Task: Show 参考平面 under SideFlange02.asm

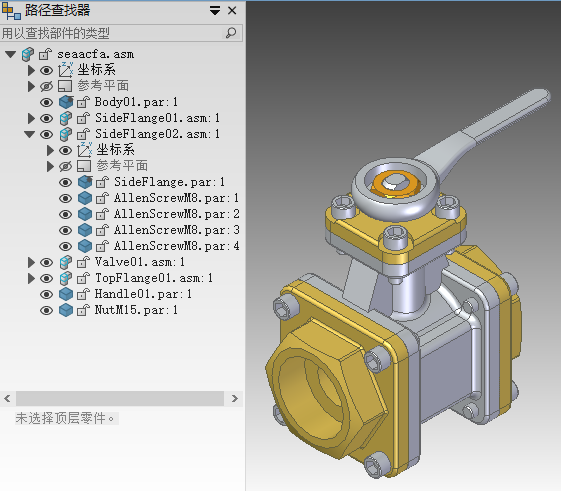Action: [x=65, y=166]
